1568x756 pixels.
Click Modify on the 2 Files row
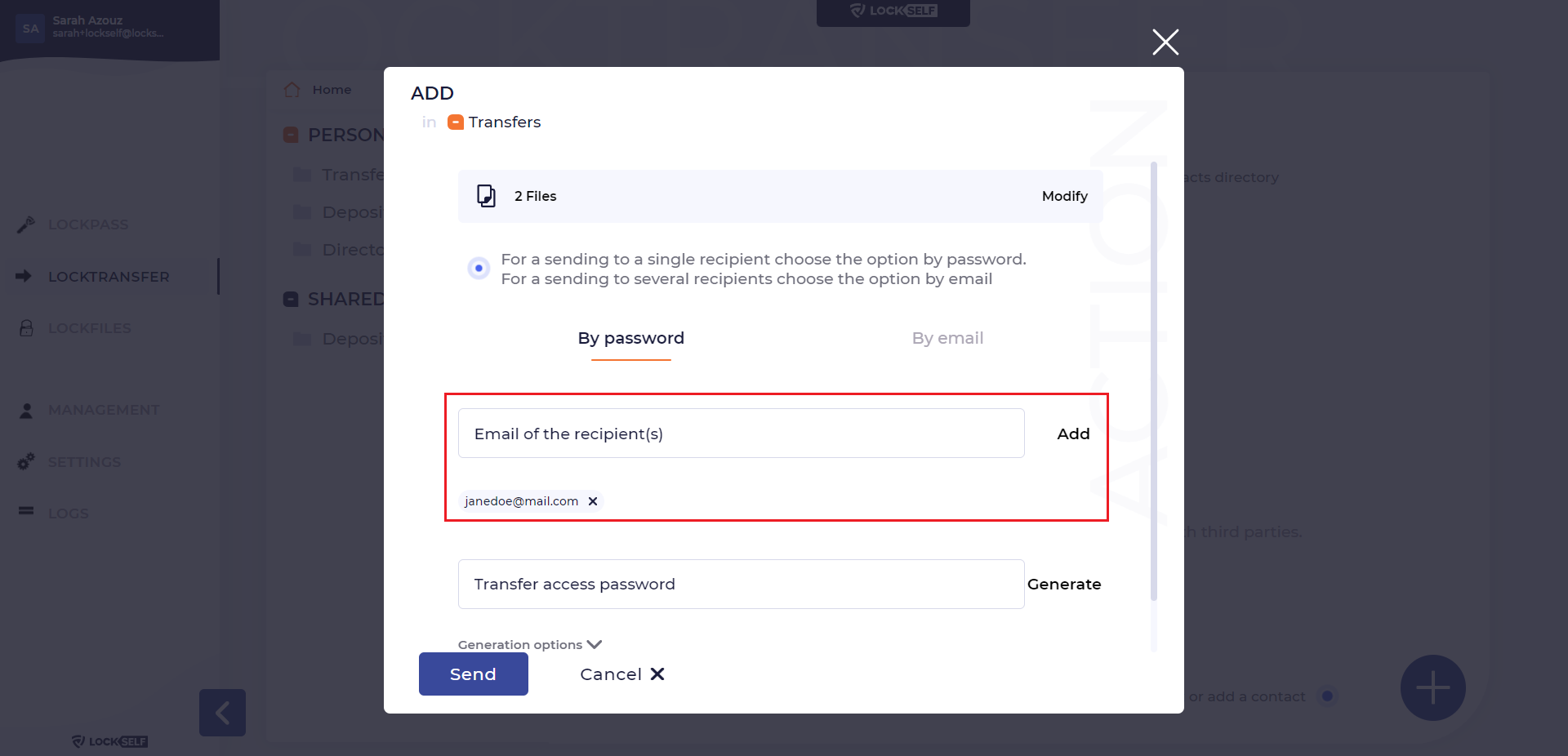coord(1065,196)
